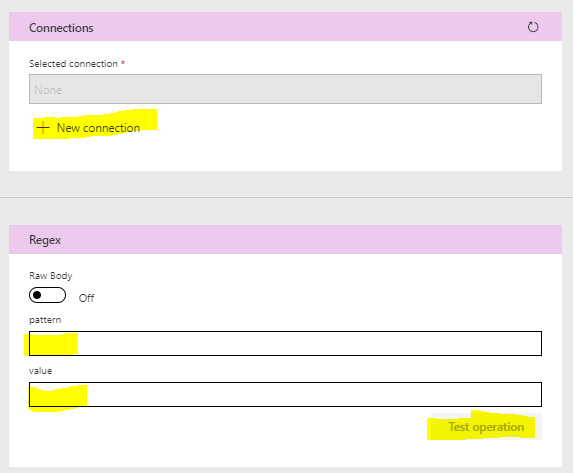Click the pink Regex header bar
This screenshot has height=473, width=573.
pyautogui.click(x=285, y=239)
